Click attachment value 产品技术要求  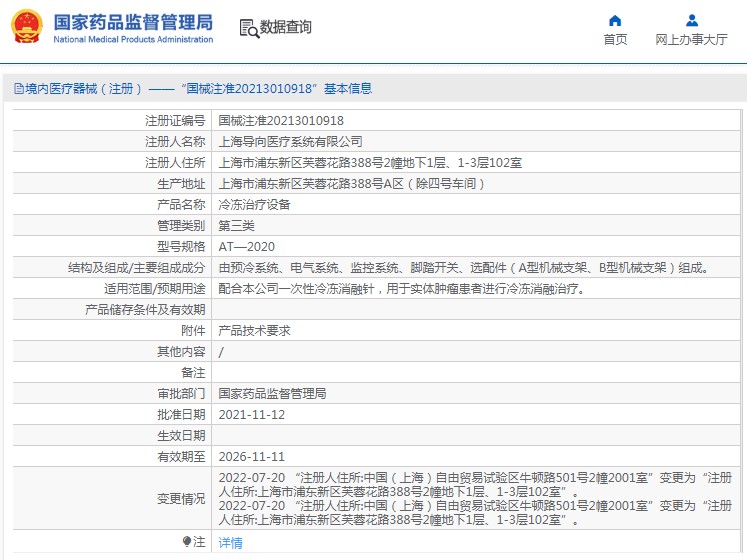[x=254, y=330]
